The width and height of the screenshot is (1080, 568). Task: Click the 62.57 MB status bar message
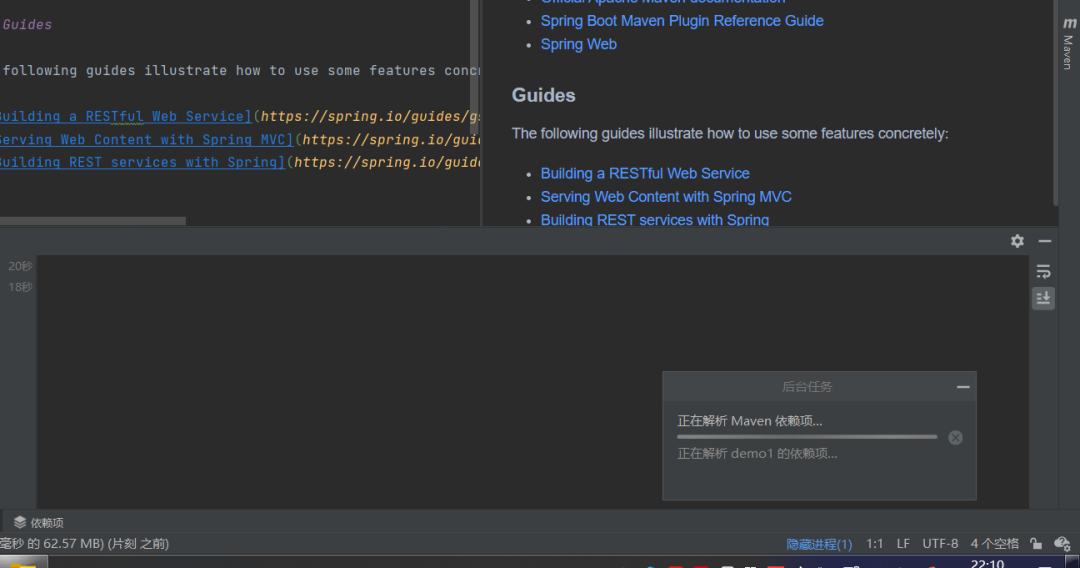(84, 544)
